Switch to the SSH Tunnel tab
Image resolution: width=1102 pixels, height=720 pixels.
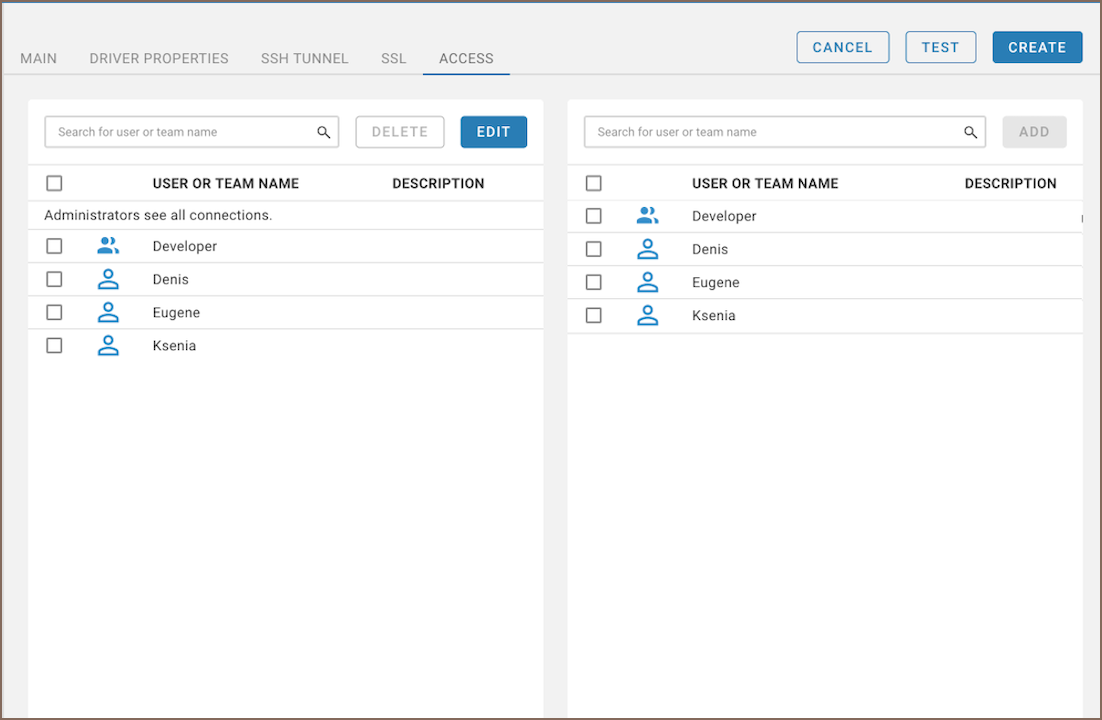tap(304, 59)
